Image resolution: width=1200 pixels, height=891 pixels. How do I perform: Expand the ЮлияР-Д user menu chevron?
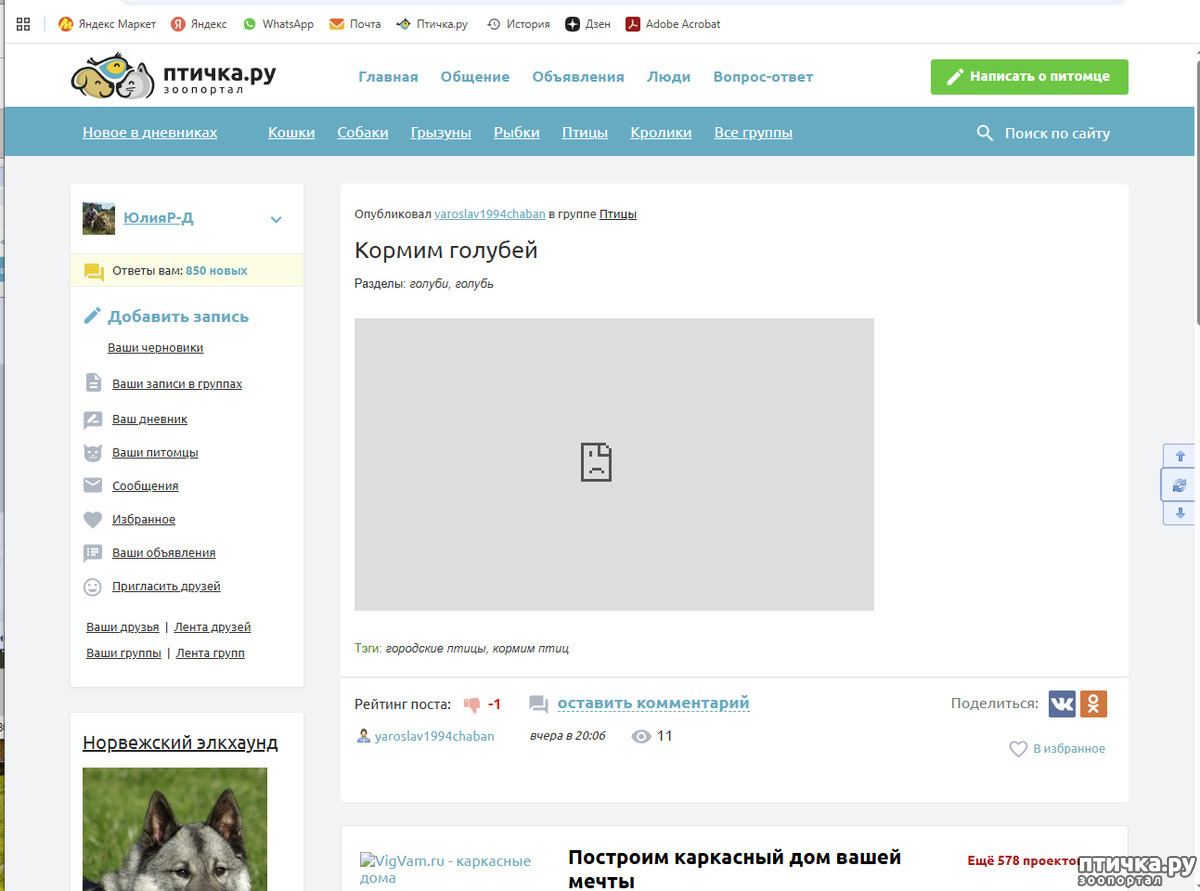coord(276,220)
